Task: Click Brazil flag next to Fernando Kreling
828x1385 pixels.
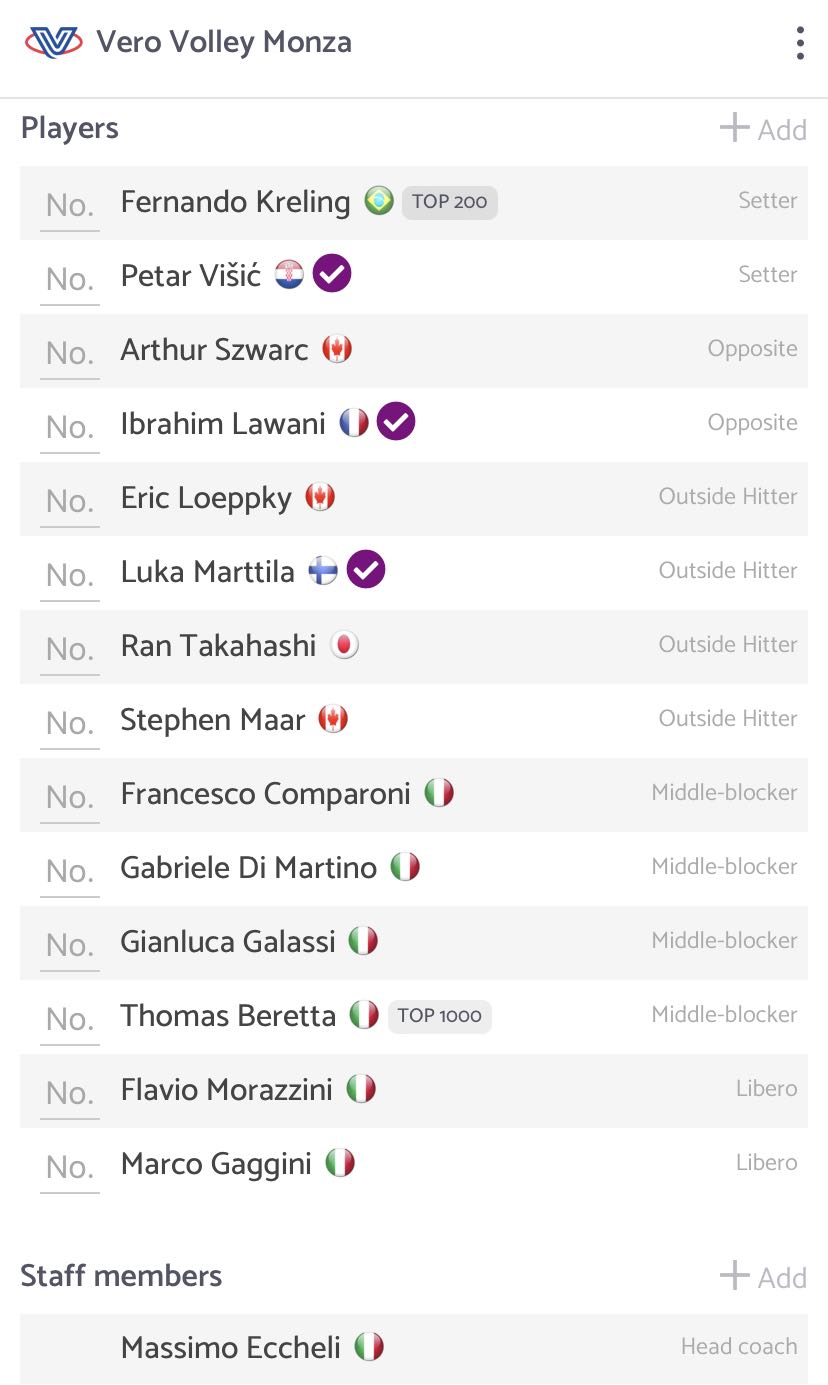Action: pos(379,201)
